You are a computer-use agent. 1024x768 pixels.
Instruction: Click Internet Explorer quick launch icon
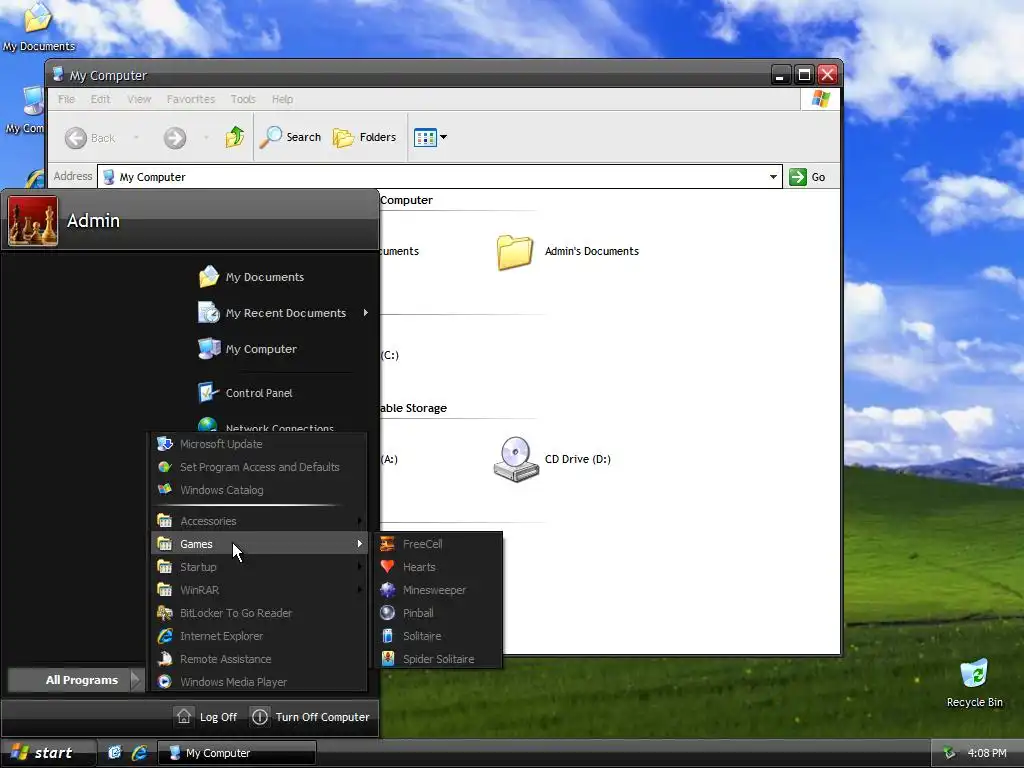click(x=139, y=752)
